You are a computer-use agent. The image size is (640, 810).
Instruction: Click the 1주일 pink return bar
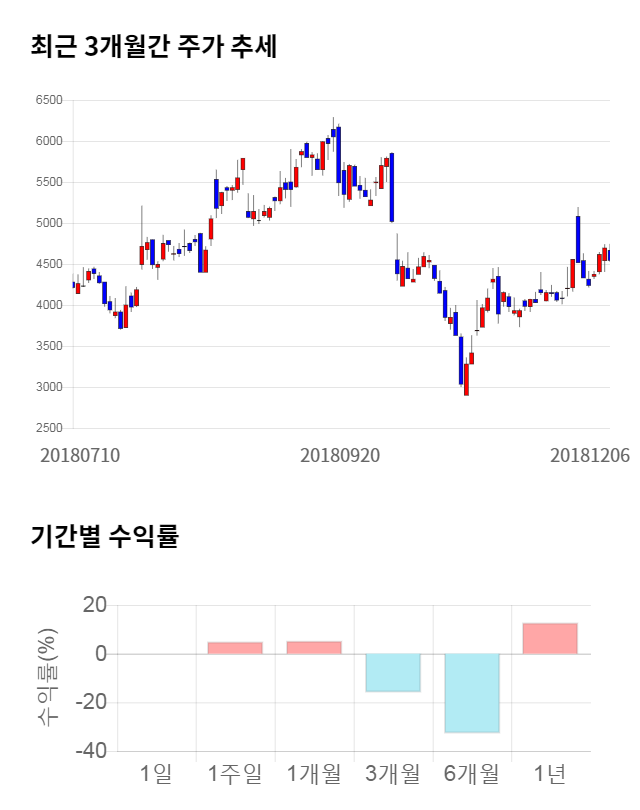pyautogui.click(x=235, y=648)
